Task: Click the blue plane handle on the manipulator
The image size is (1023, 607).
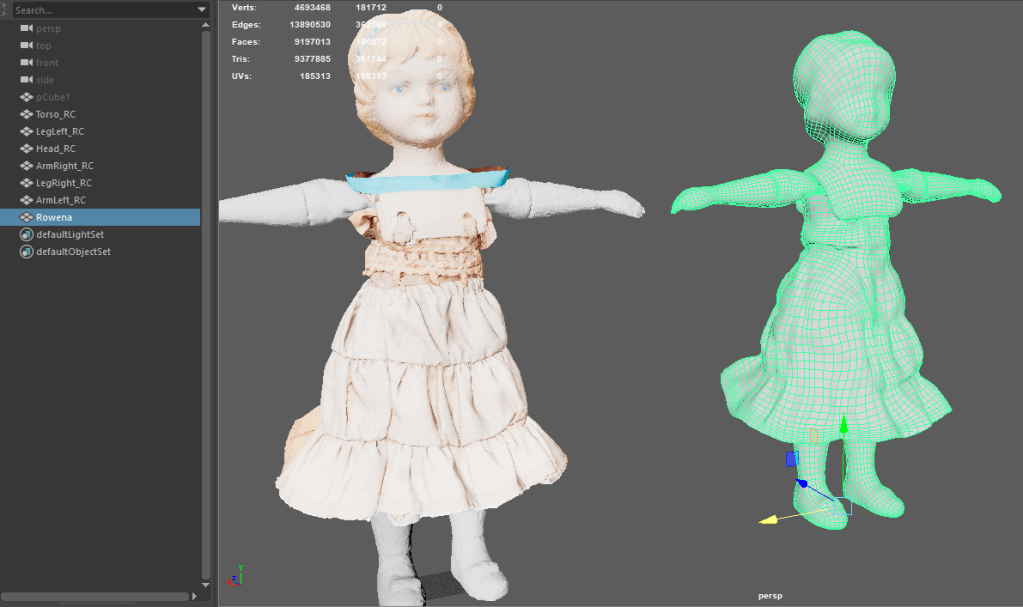Action: click(x=792, y=459)
